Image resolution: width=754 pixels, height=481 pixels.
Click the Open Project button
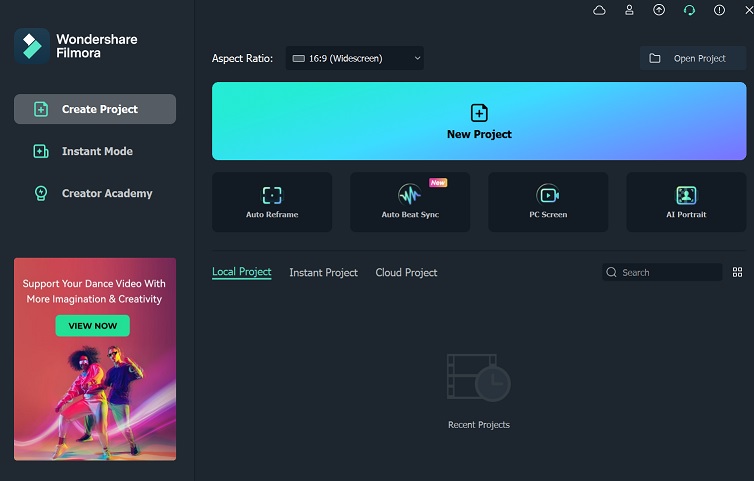coord(693,58)
